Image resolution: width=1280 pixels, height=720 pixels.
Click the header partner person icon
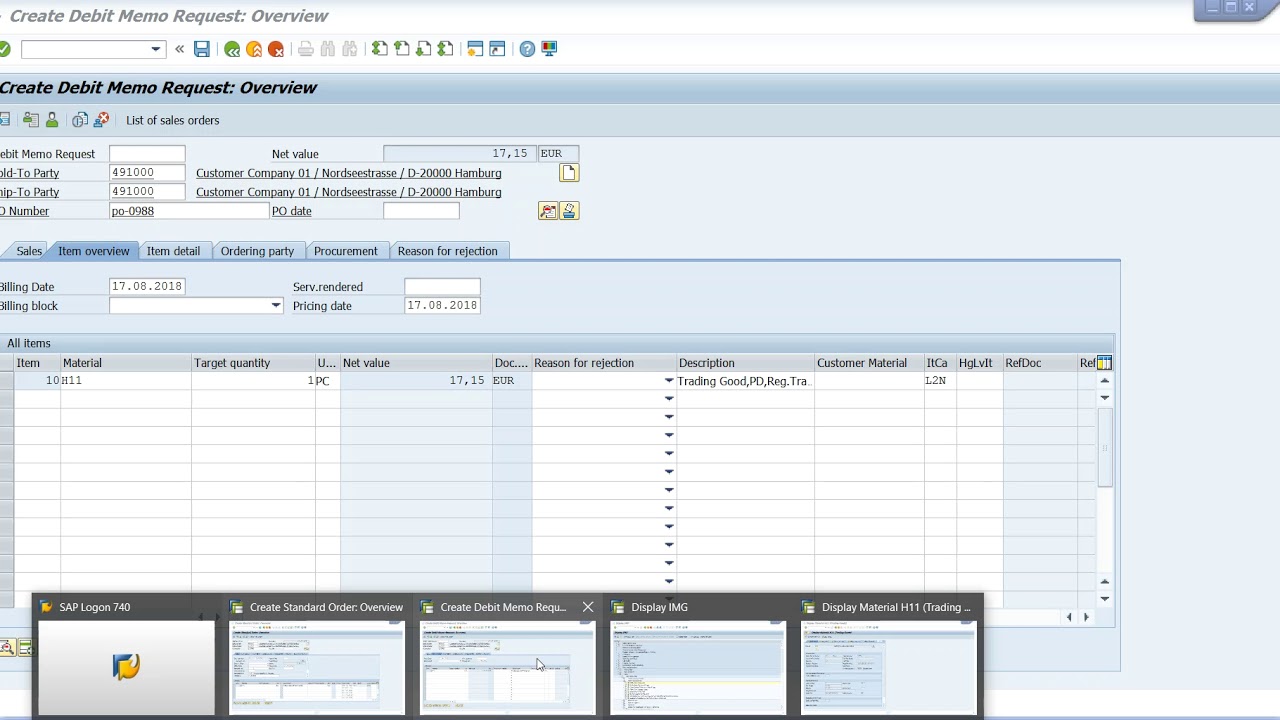click(x=52, y=120)
